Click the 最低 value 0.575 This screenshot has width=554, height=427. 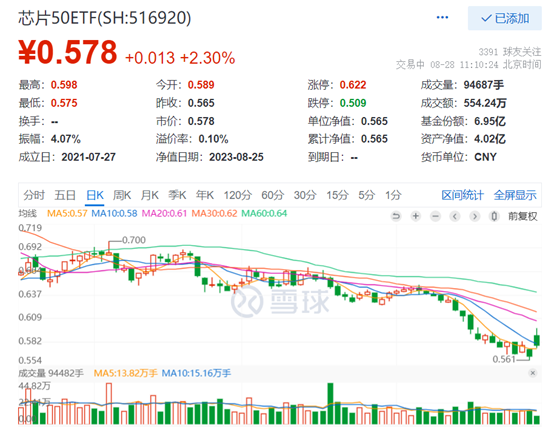pos(64,103)
